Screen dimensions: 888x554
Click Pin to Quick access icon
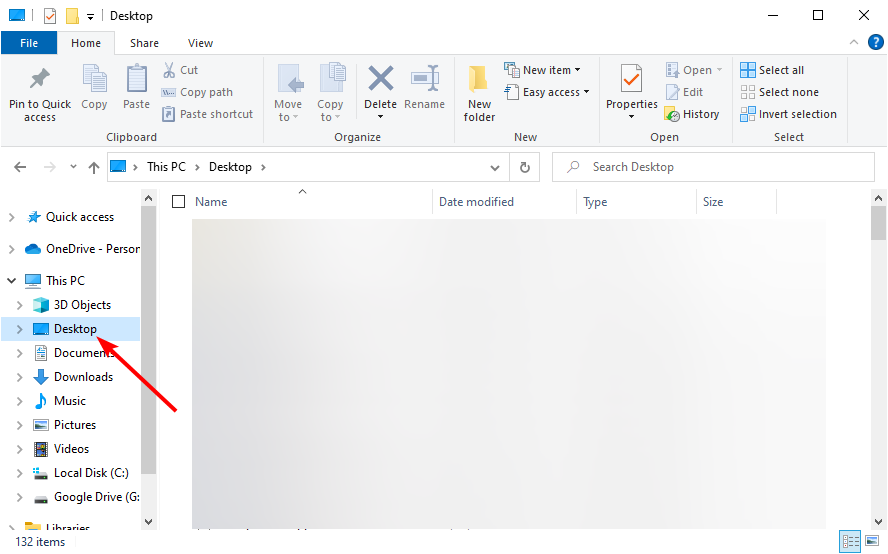click(40, 79)
